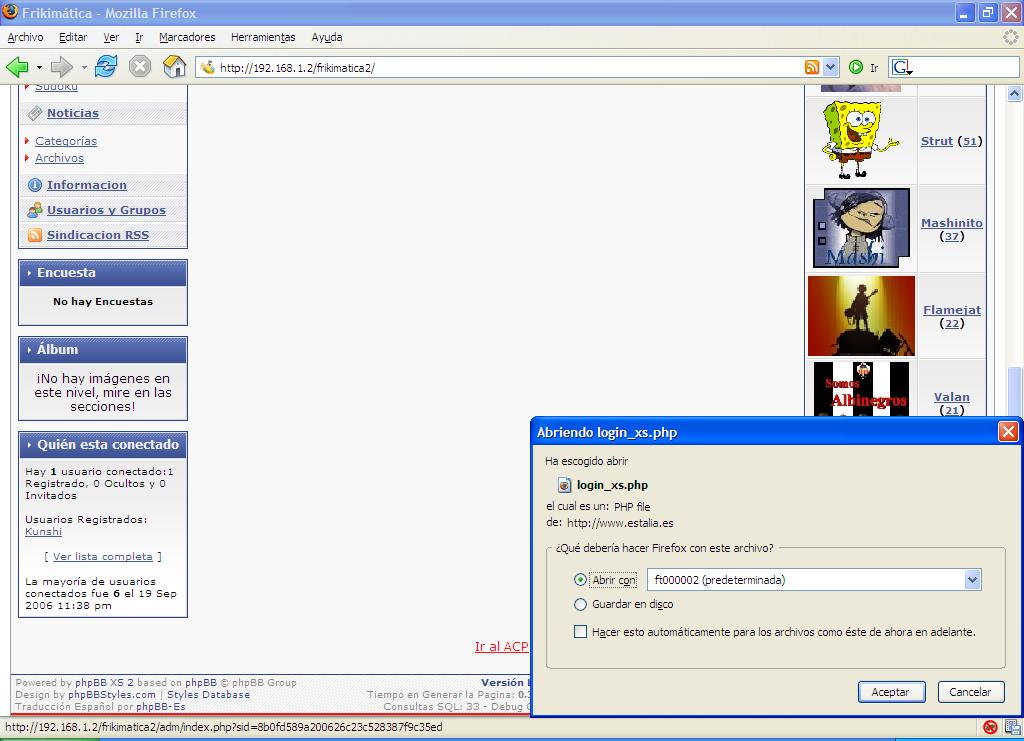
Task: Click the Google search input box
Action: 965,67
